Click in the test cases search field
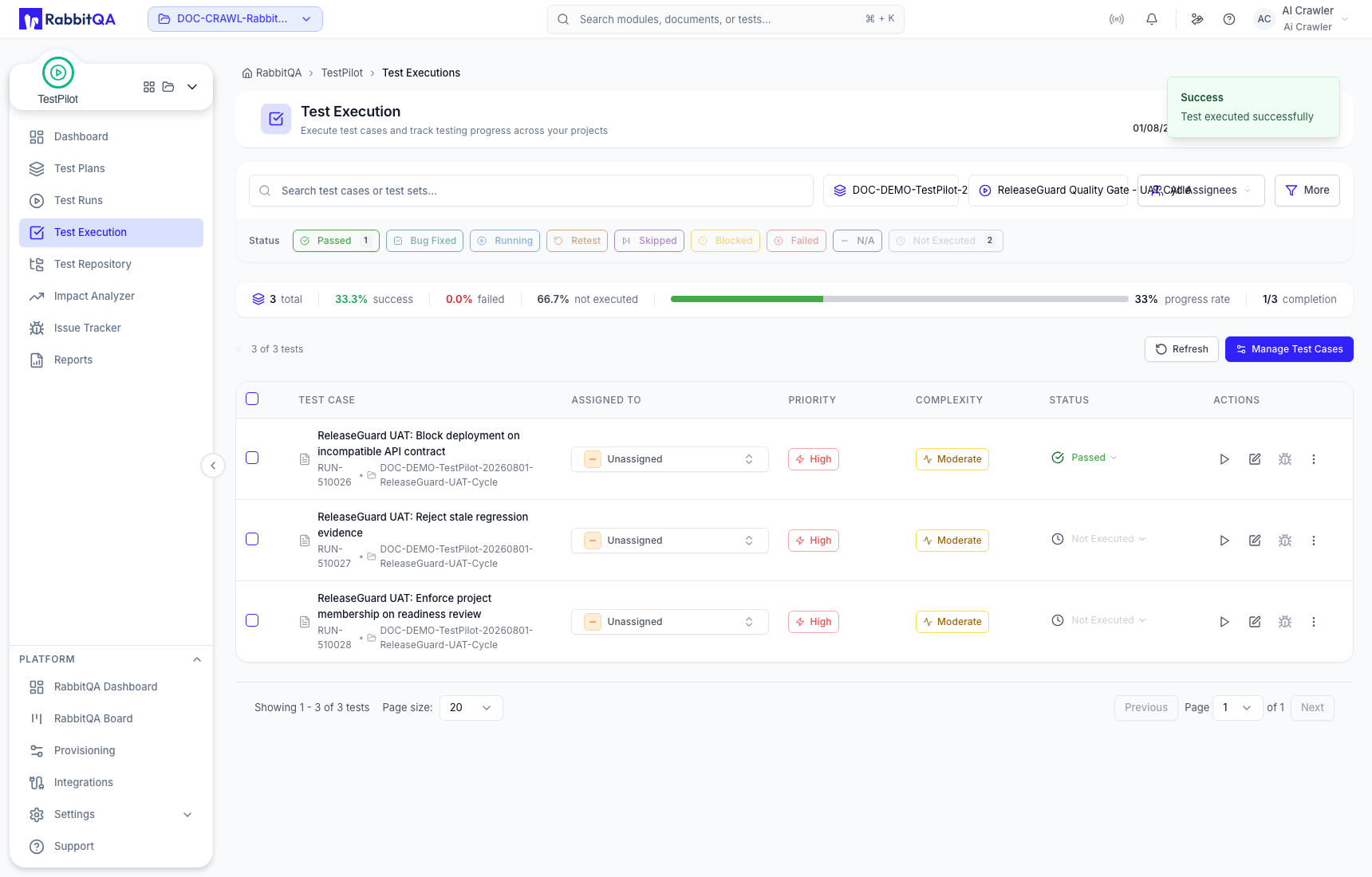Viewport: 1372px width, 877px height. click(531, 191)
